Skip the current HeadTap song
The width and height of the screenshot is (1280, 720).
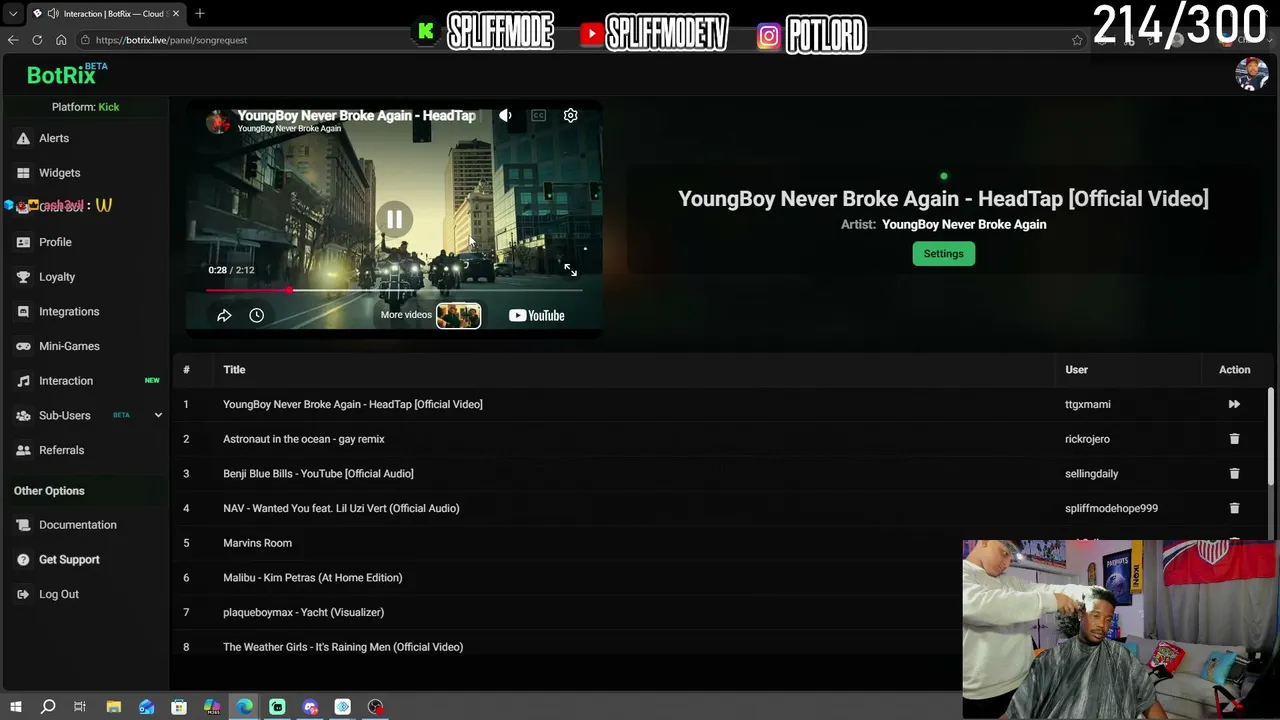1234,404
